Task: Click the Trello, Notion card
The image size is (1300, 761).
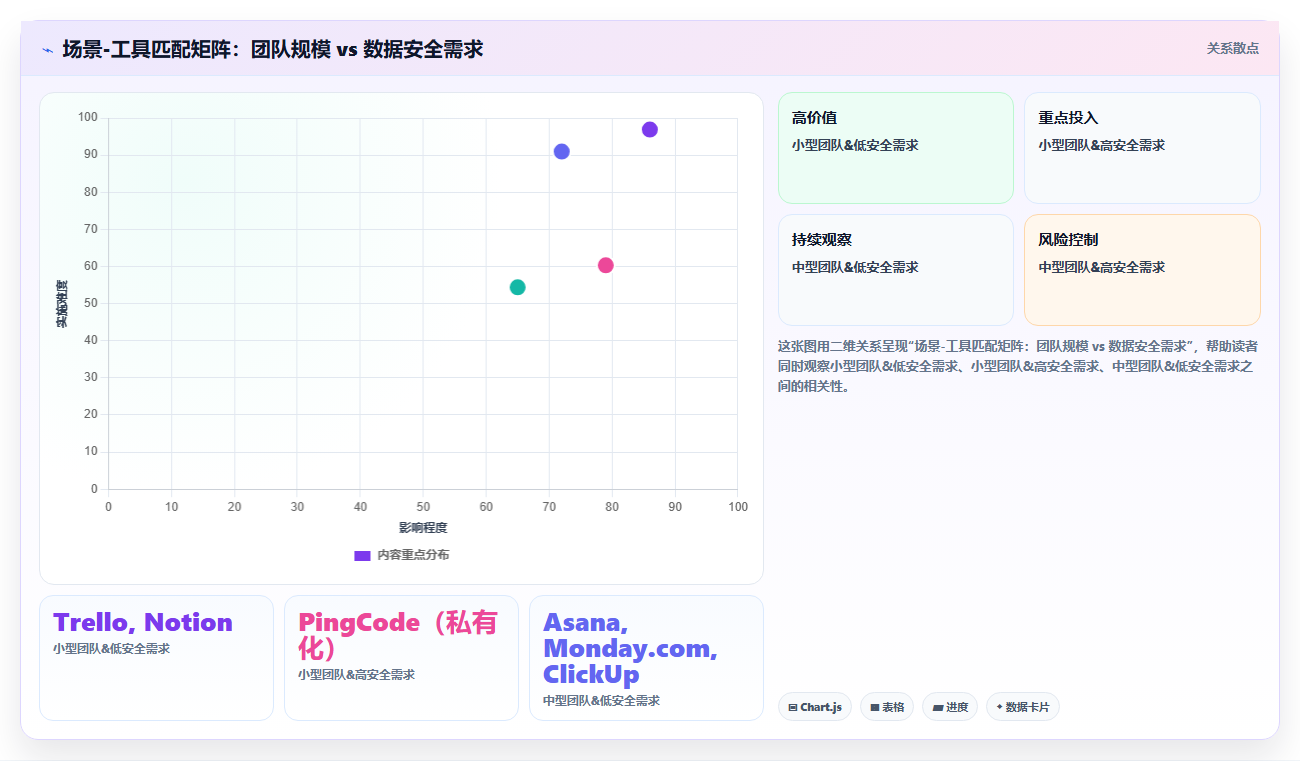Action: (x=156, y=658)
